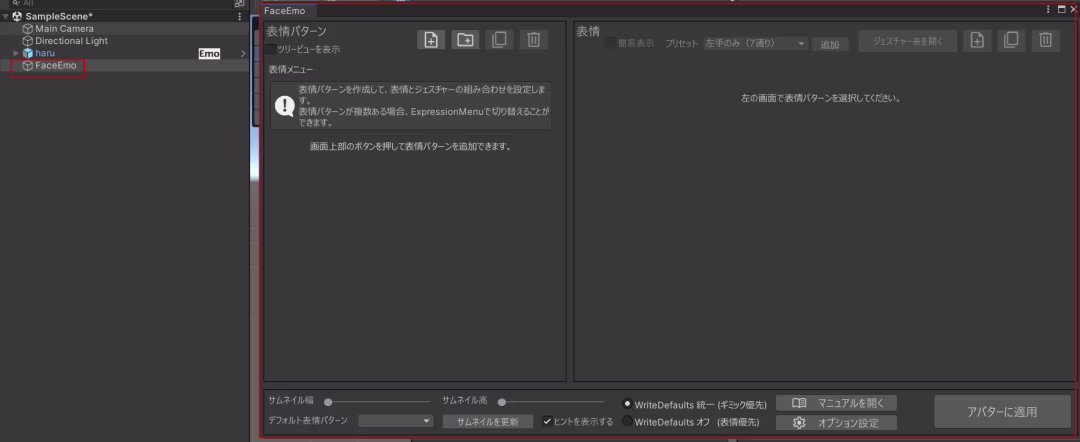The height and width of the screenshot is (442, 1080).
Task: Click the hierarchy search field
Action: (121, 3)
